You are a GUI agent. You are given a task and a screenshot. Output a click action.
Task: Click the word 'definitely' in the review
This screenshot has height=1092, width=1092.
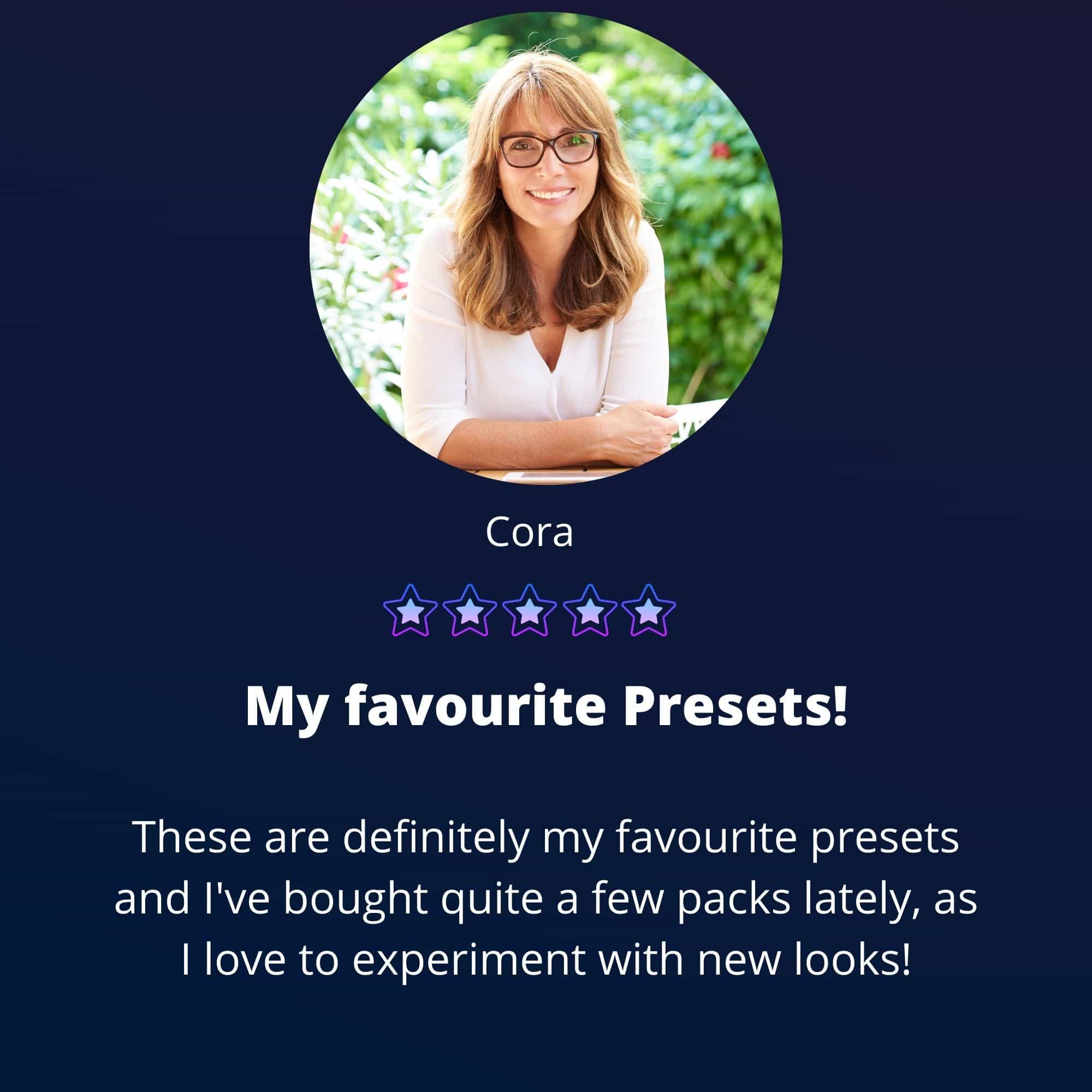436,840
